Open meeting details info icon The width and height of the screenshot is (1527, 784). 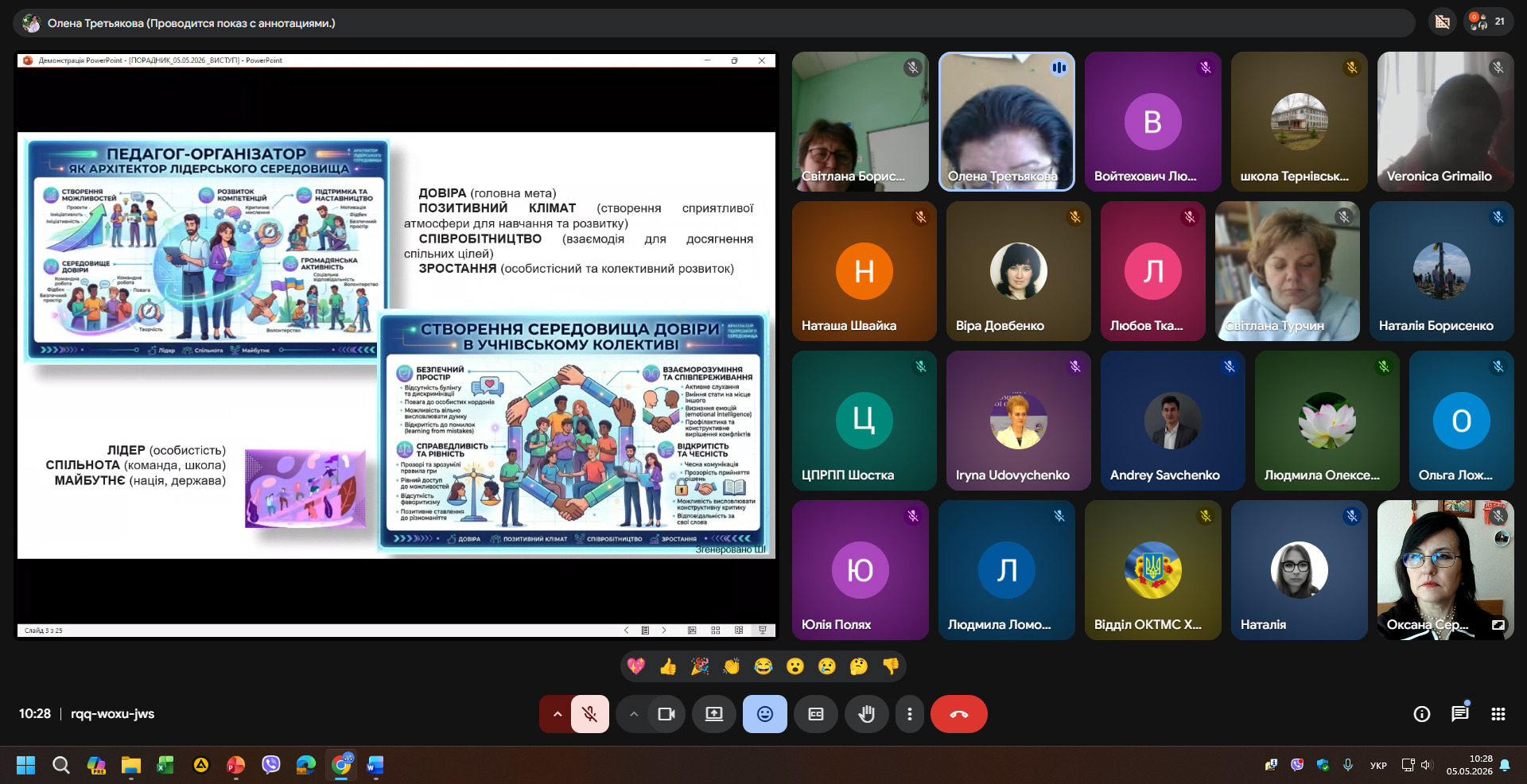tap(1422, 714)
